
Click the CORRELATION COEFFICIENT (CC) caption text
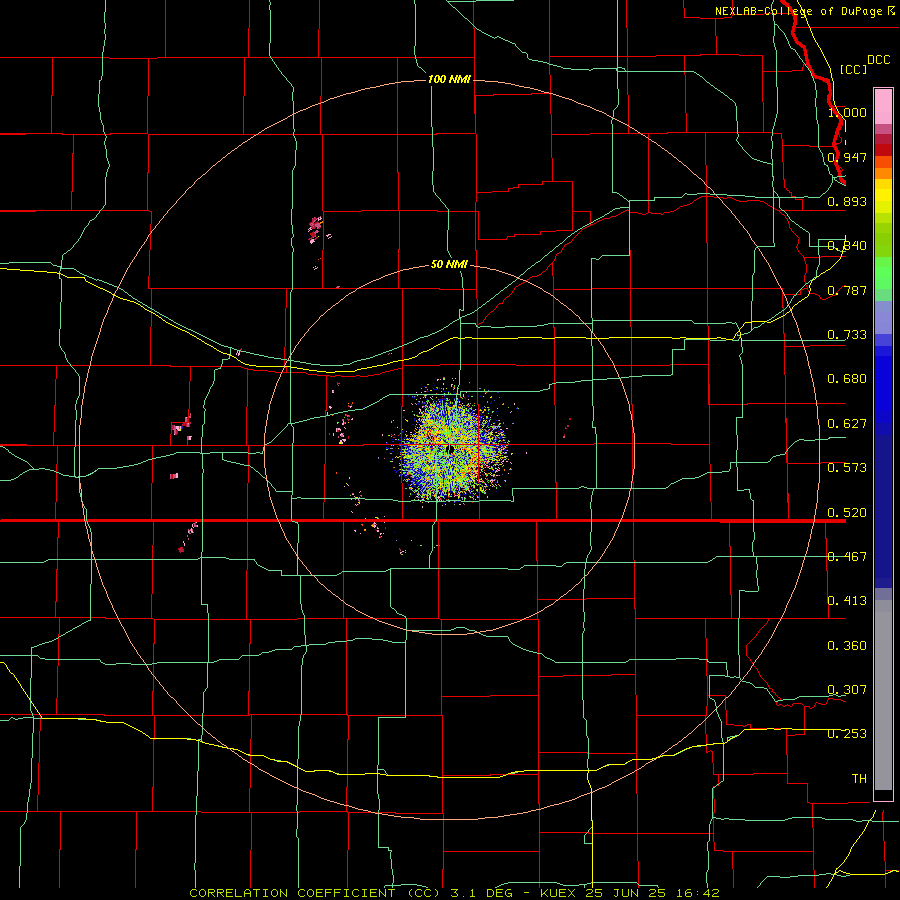315,893
